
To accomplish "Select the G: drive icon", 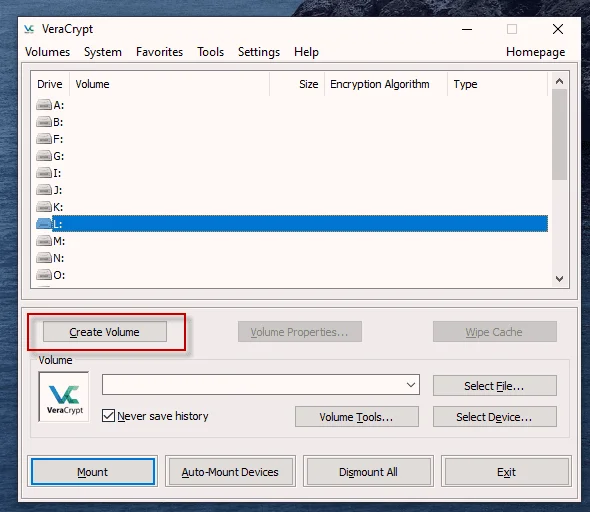I will pyautogui.click(x=44, y=155).
